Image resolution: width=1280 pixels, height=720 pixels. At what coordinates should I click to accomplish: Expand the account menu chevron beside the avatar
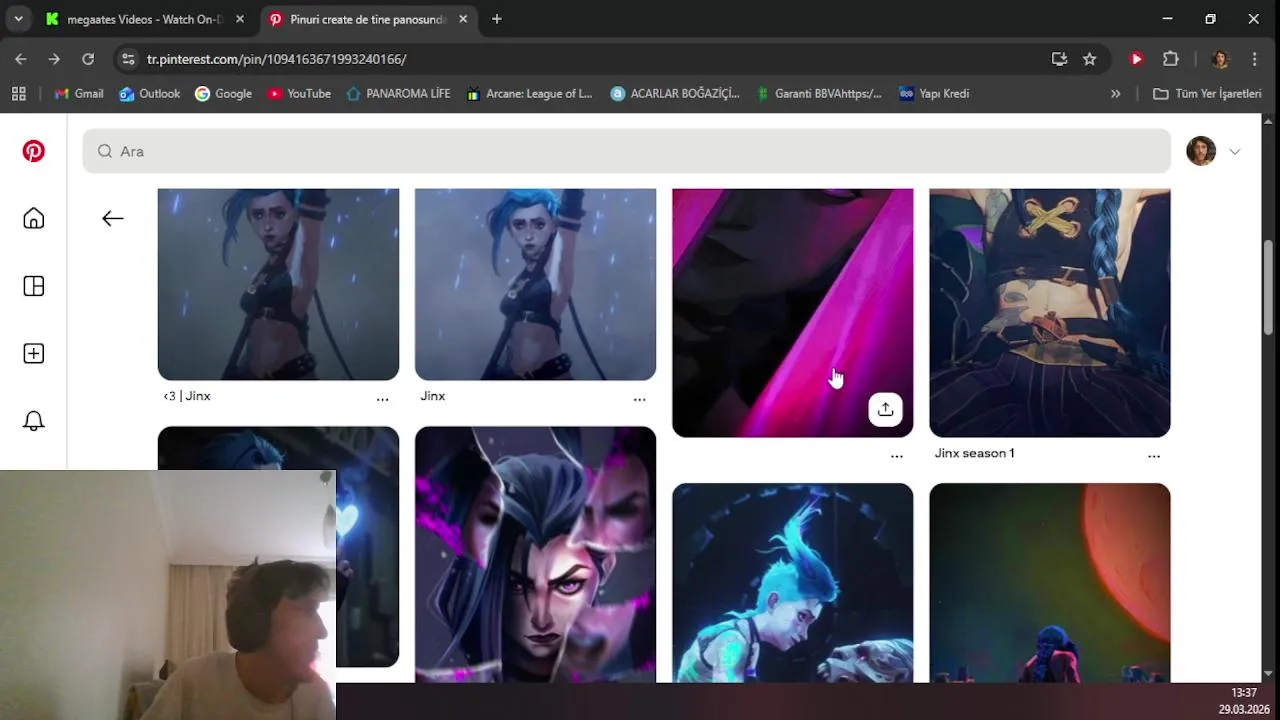tap(1235, 152)
